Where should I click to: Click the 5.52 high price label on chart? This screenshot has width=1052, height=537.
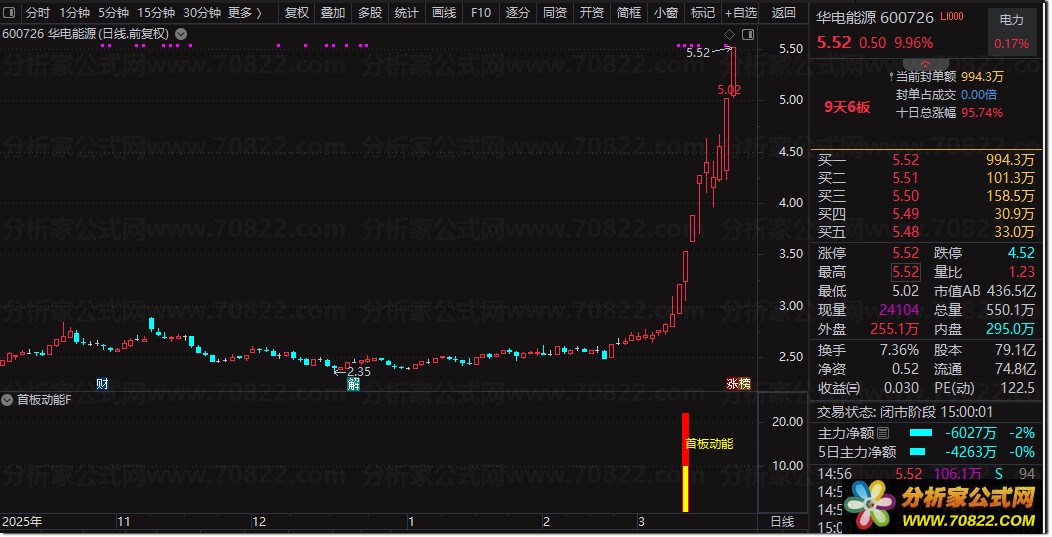coord(698,52)
